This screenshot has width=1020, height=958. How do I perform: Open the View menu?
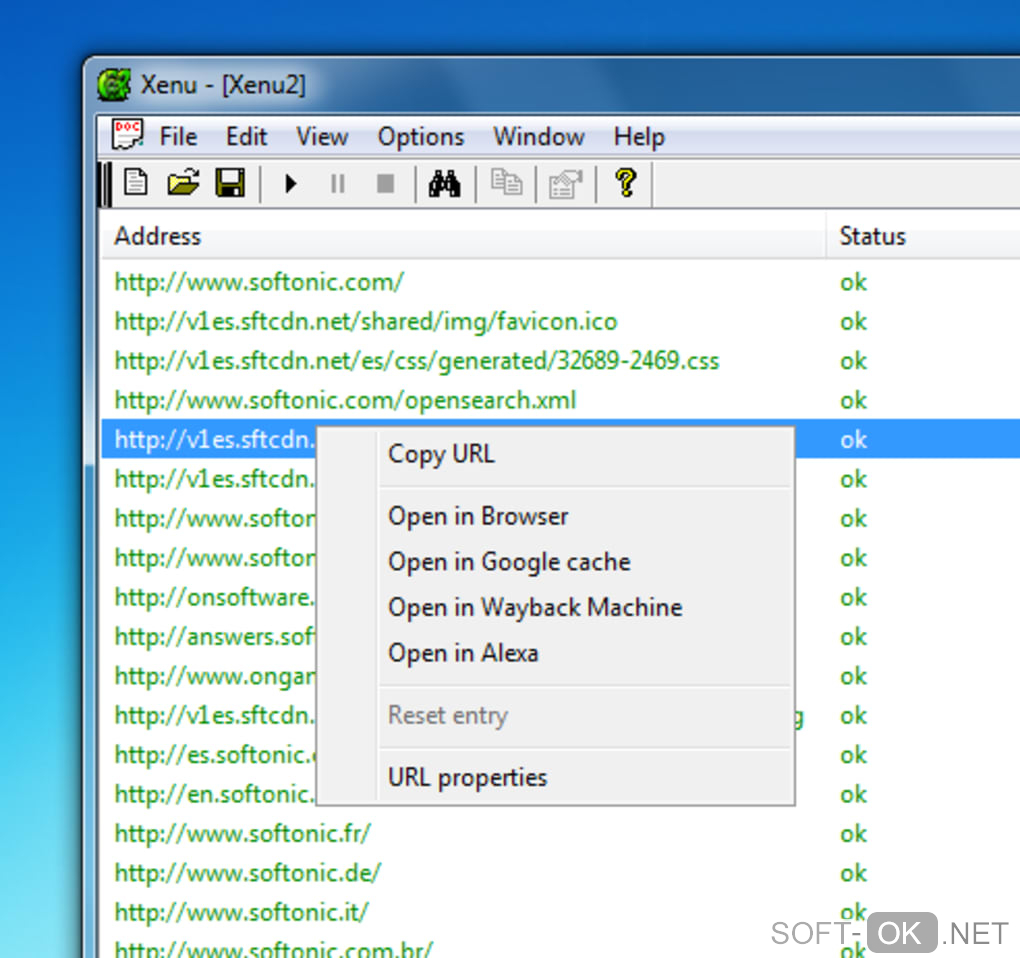click(x=322, y=137)
